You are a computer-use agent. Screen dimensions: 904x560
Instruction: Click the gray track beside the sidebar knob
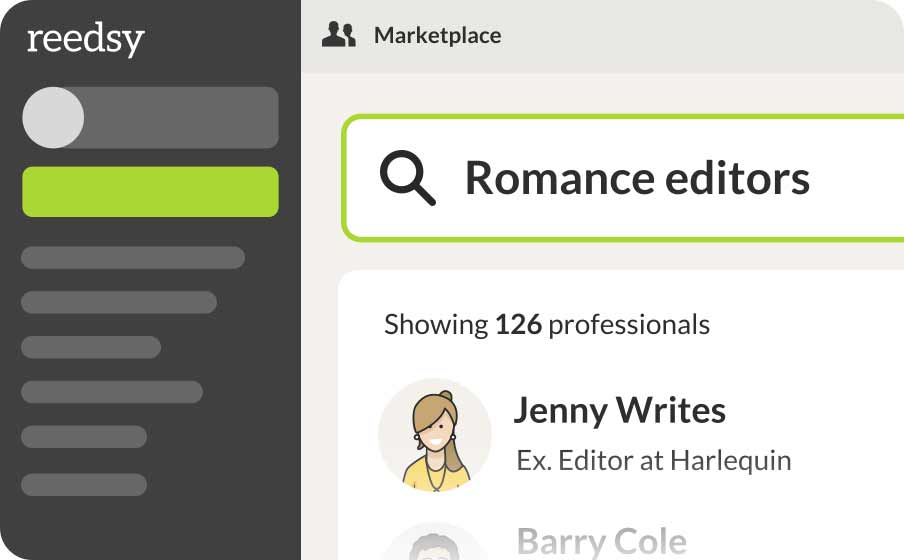point(180,117)
